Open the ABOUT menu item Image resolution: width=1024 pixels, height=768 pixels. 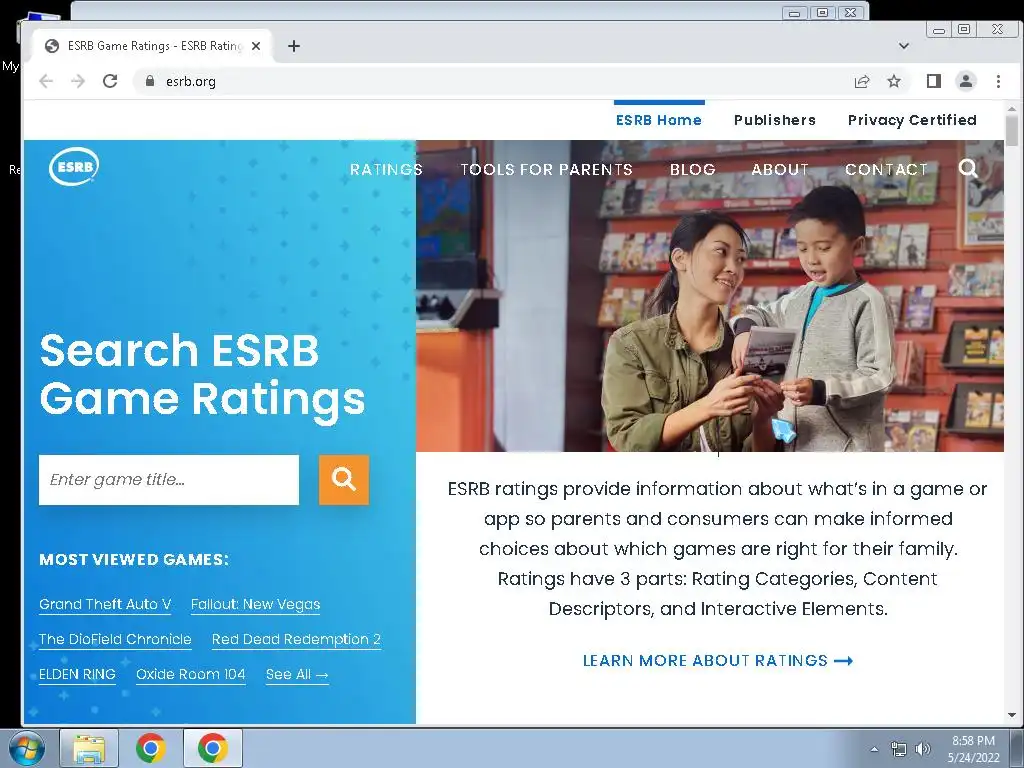pyautogui.click(x=780, y=170)
